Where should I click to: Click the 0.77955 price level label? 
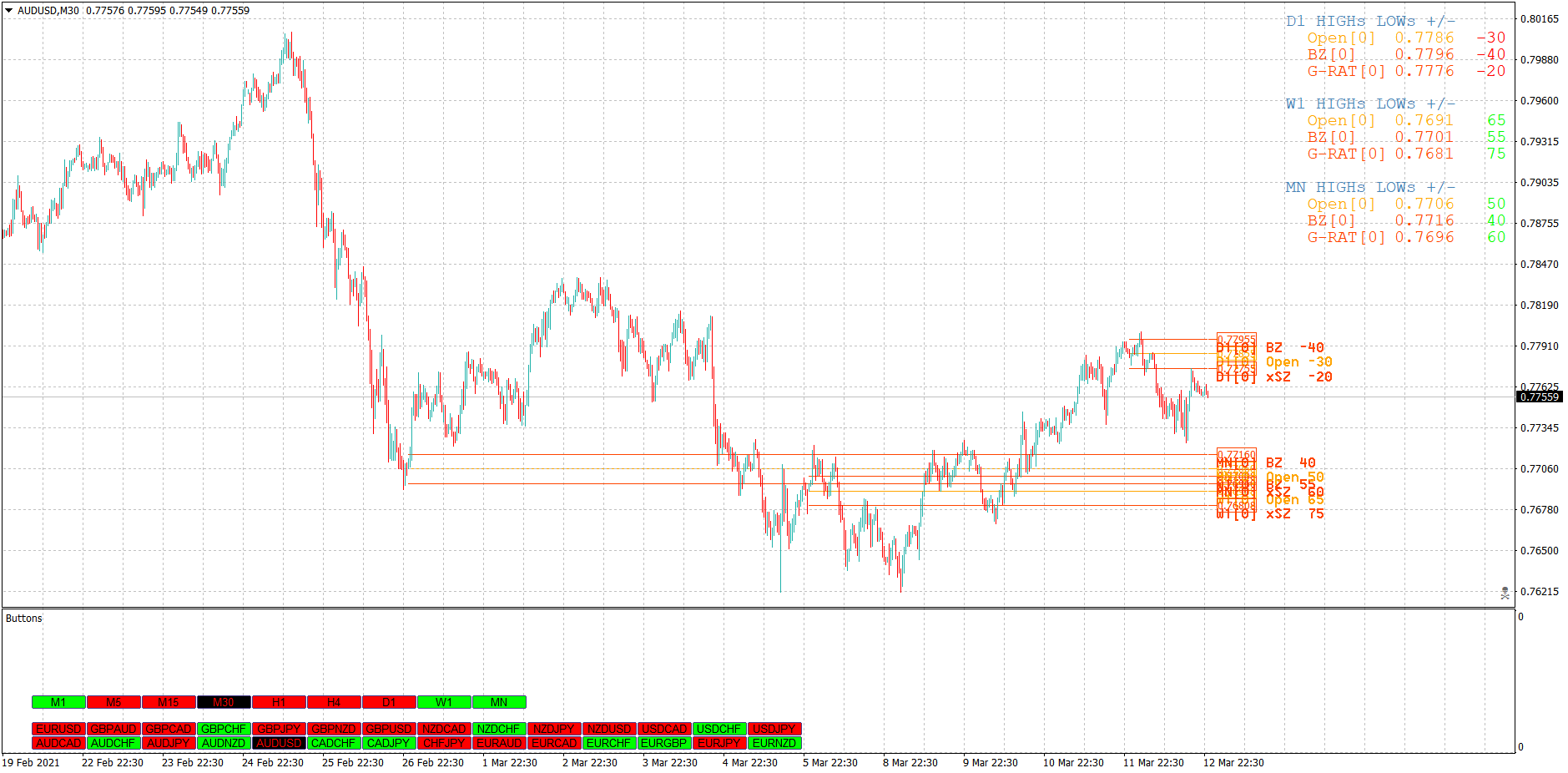[1237, 339]
